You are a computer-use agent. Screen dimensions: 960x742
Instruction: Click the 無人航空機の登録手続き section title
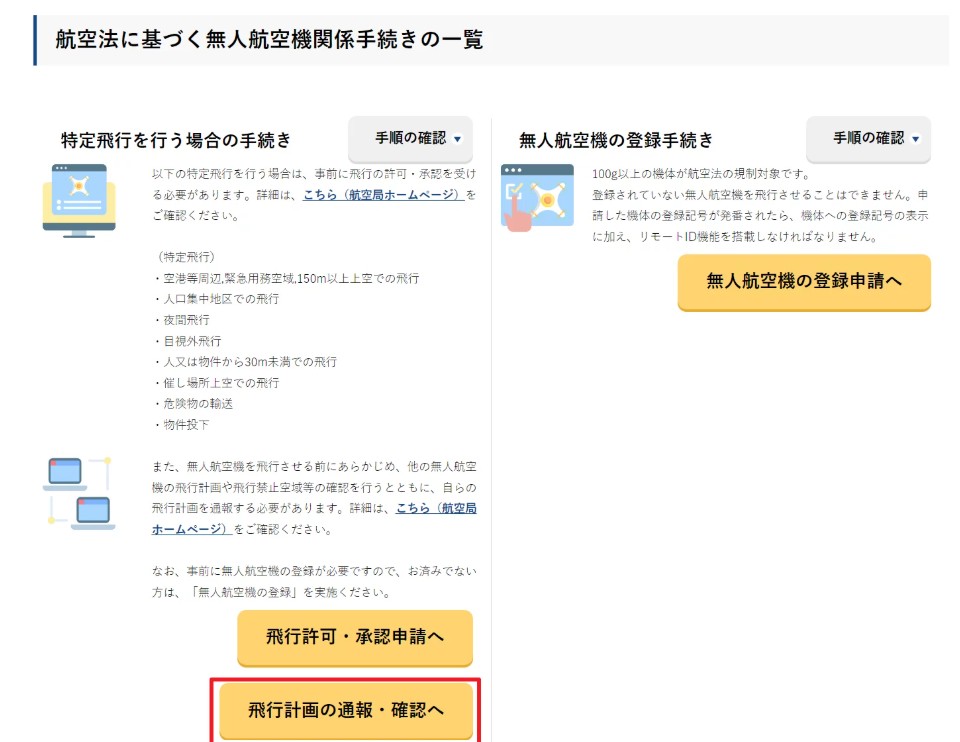pyautogui.click(x=617, y=140)
